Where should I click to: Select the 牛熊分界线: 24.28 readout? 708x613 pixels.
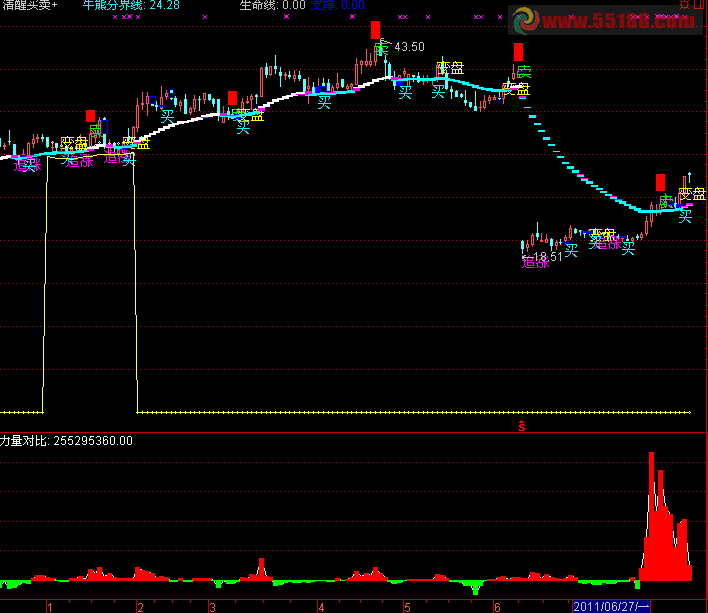(131, 5)
